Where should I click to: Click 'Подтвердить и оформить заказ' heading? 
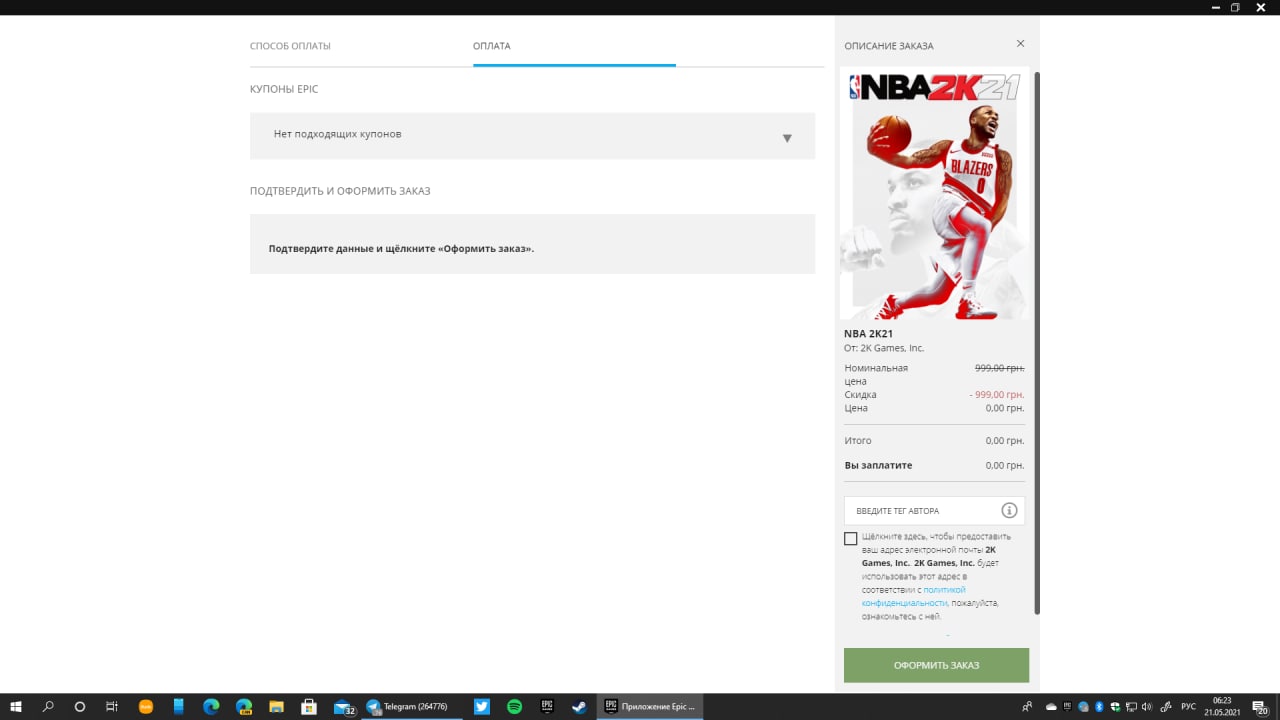(x=340, y=191)
